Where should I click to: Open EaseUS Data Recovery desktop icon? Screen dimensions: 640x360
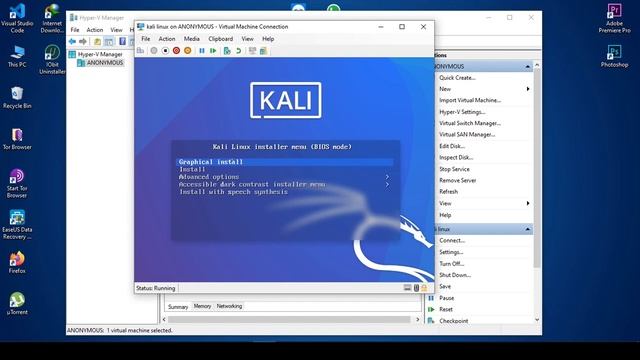pyautogui.click(x=17, y=224)
